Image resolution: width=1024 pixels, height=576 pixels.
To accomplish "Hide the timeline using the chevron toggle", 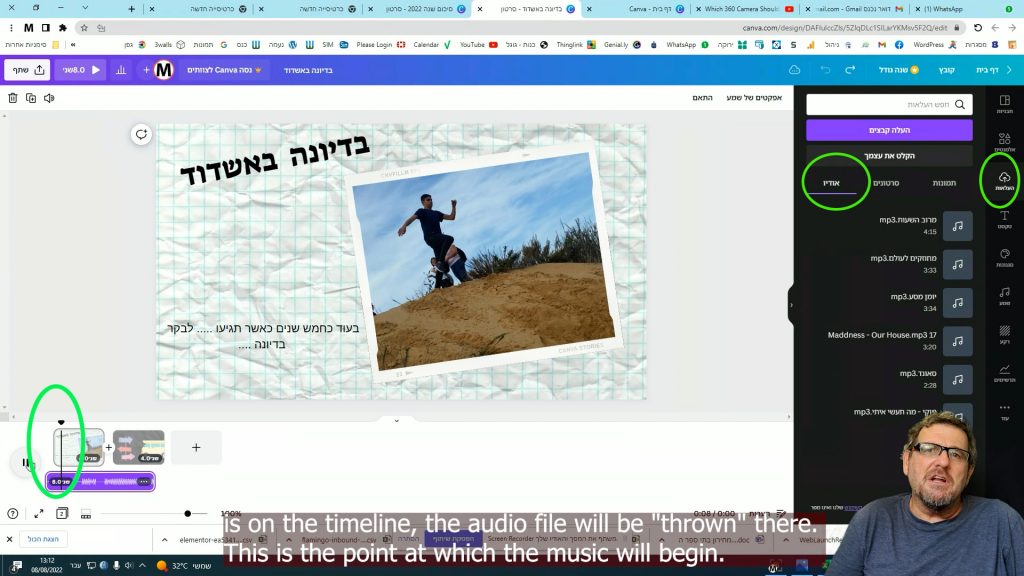I will pyautogui.click(x=396, y=421).
